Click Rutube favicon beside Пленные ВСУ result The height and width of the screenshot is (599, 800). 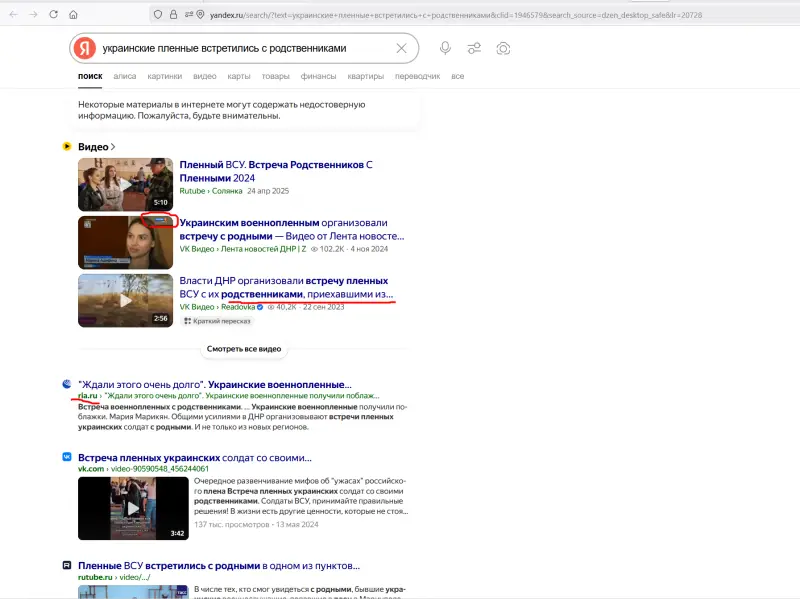pos(67,565)
